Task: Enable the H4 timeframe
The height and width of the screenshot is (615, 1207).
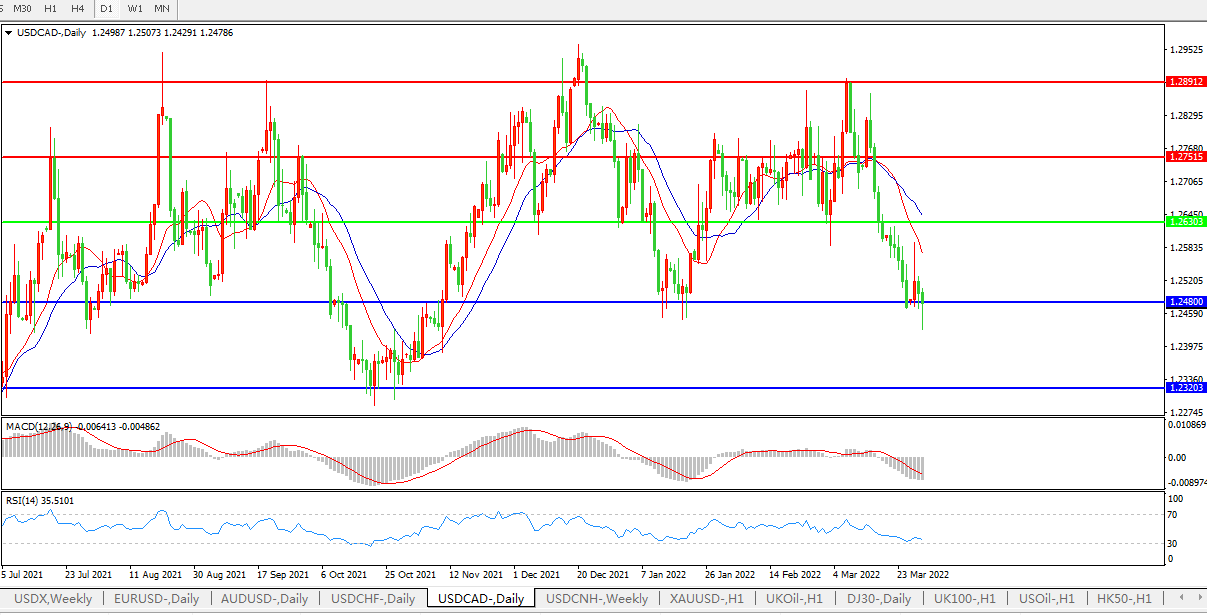Action: click(x=77, y=9)
